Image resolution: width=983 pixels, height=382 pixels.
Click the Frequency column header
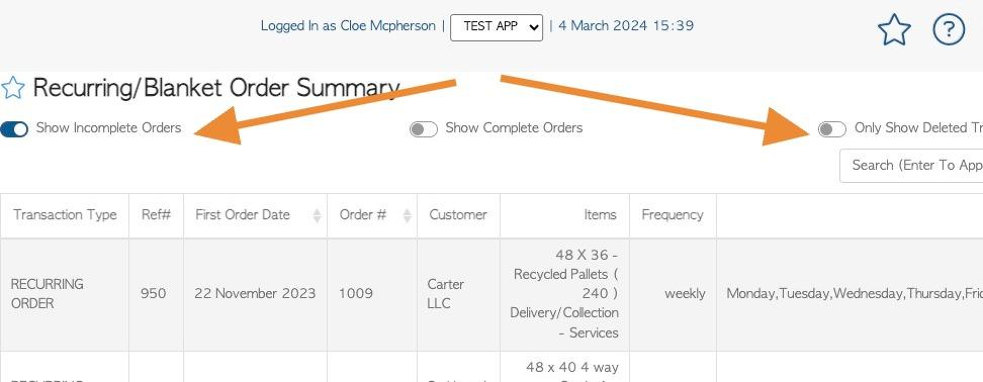(673, 215)
